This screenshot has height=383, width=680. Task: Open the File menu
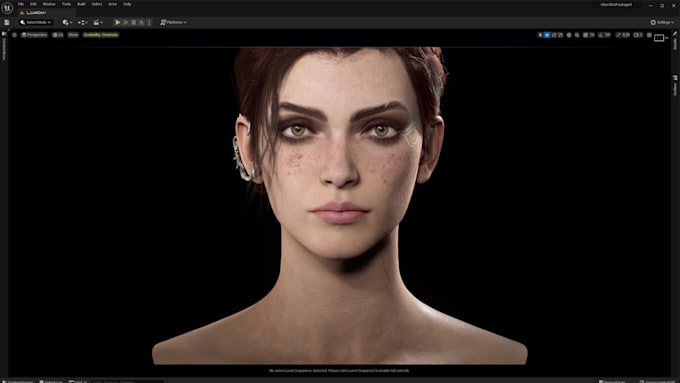pos(21,4)
